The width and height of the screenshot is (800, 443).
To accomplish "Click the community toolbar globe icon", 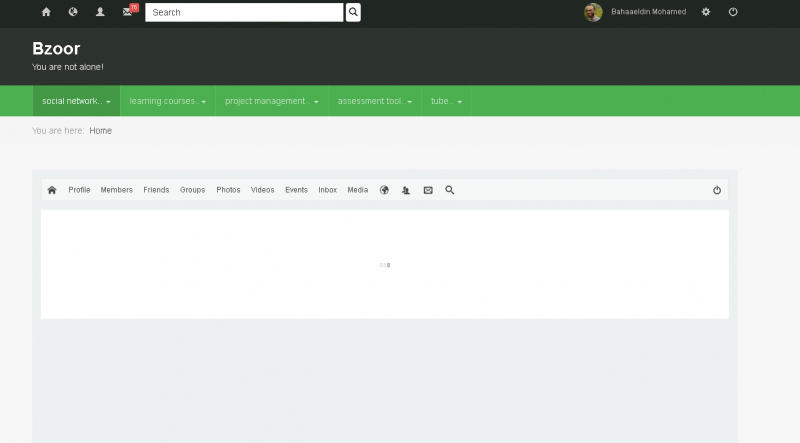I will [x=384, y=190].
